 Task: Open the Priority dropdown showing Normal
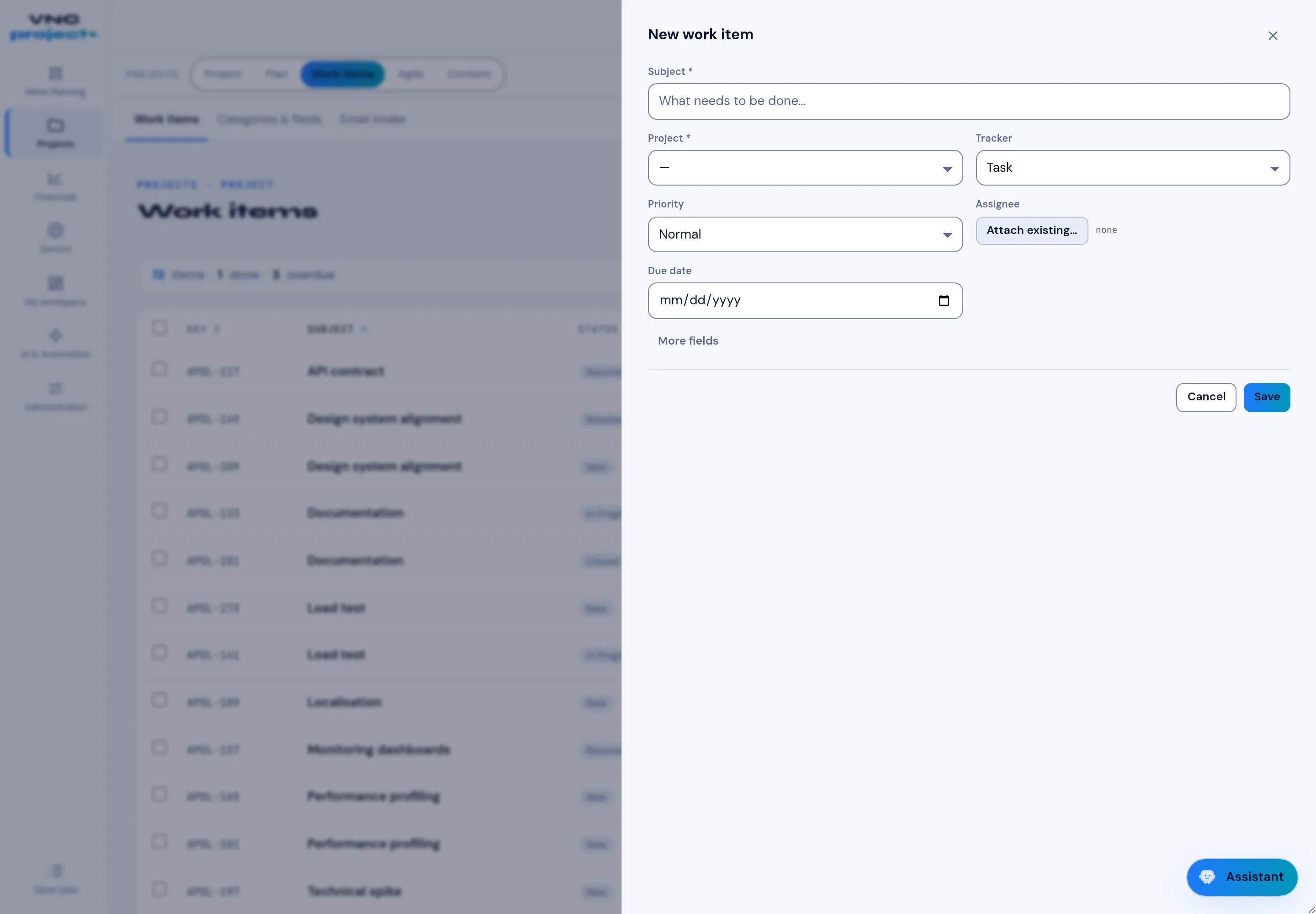pyautogui.click(x=805, y=234)
